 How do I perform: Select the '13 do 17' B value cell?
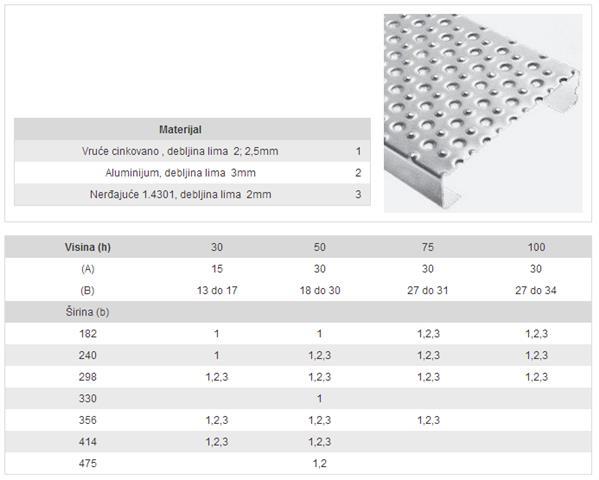click(x=217, y=290)
